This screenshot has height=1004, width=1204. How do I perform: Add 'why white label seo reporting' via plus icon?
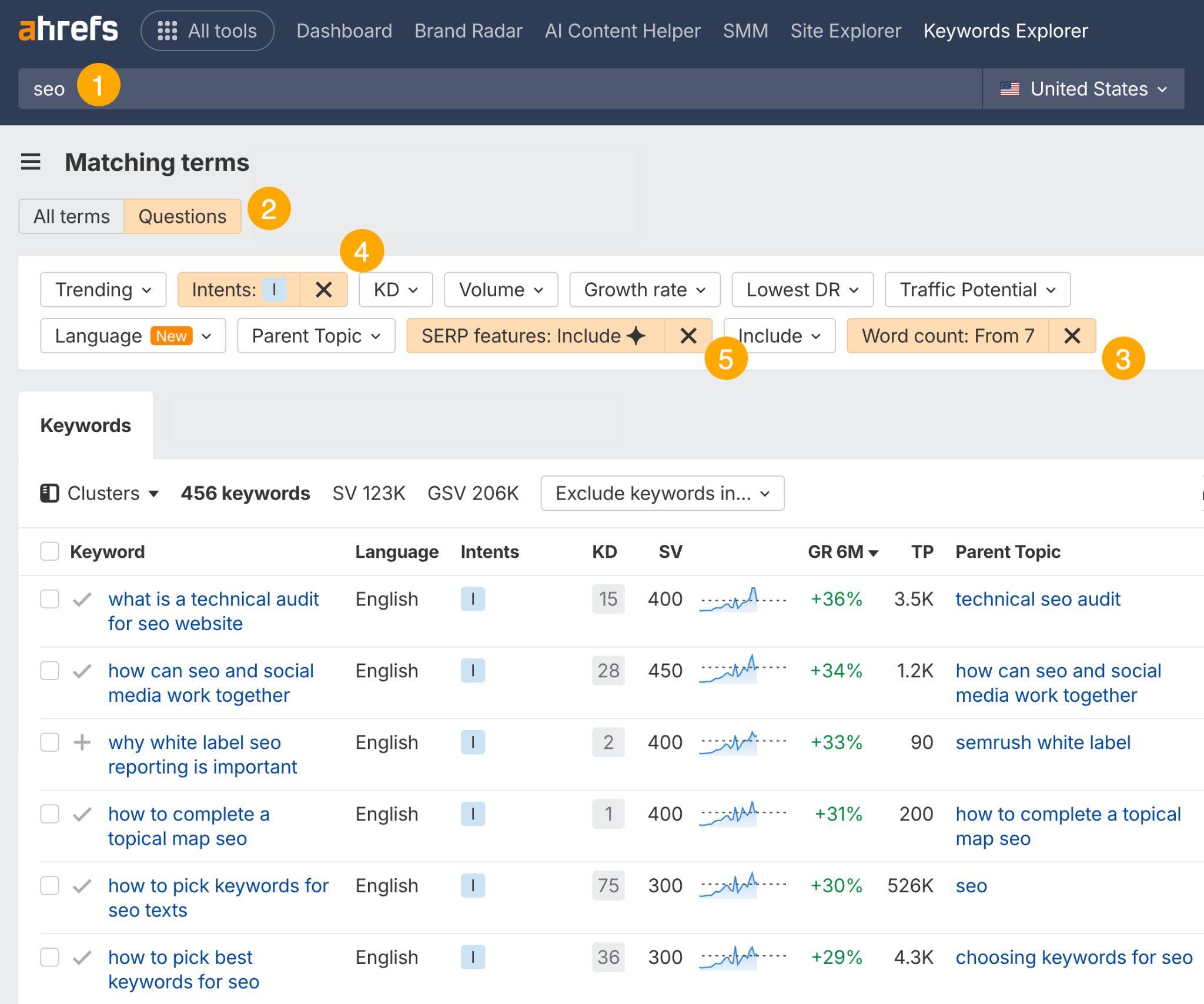click(82, 742)
